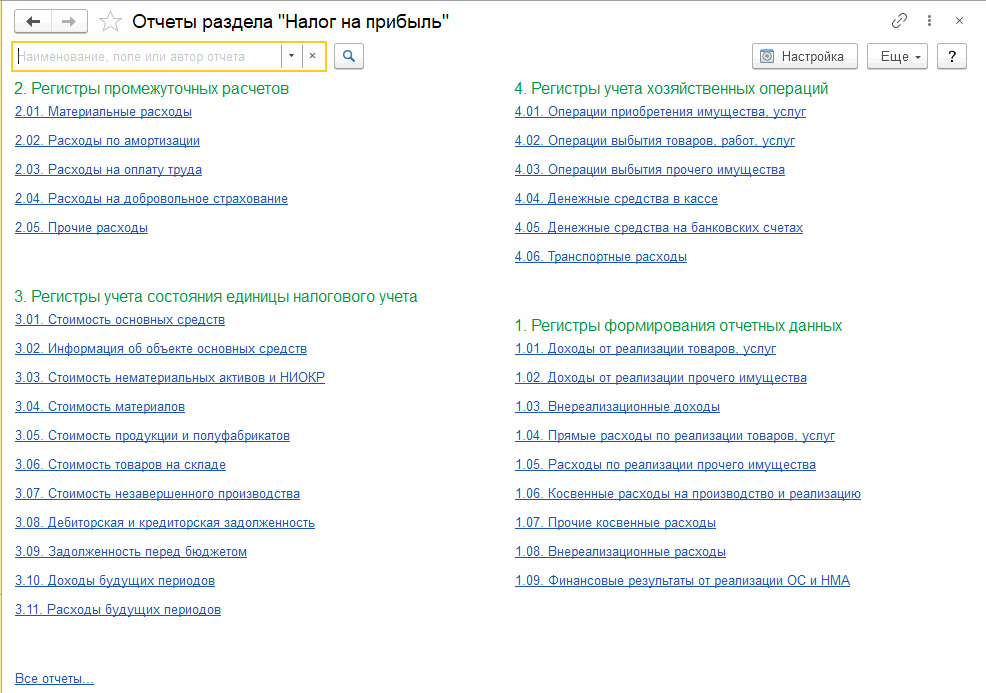Clear the search field with X
Viewport: 986px width, 693px height.
(x=312, y=57)
